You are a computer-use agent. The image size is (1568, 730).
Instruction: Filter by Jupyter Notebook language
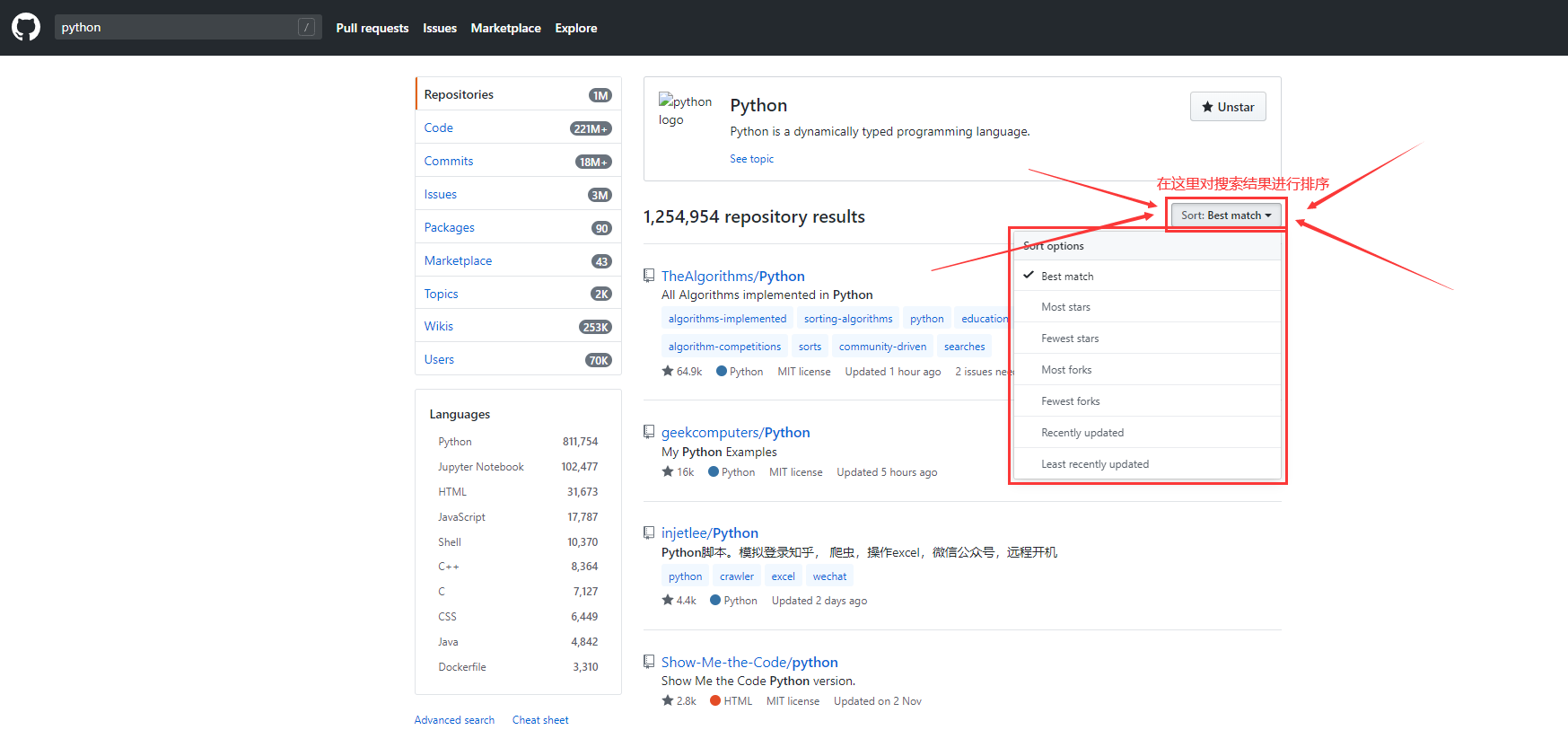(480, 467)
